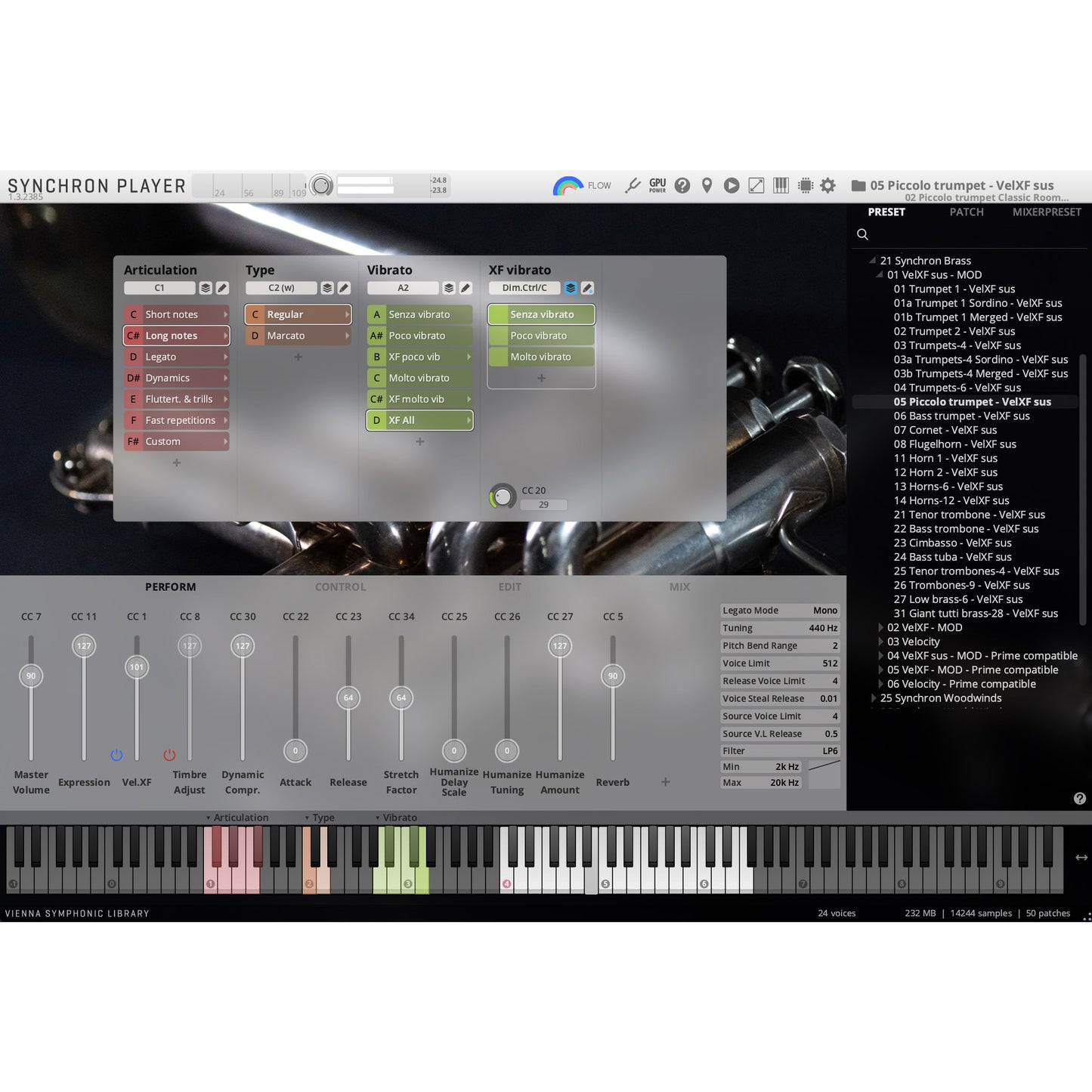Toggle the blue power button on Vel.XF
This screenshot has height=1092, width=1092.
coord(116,755)
